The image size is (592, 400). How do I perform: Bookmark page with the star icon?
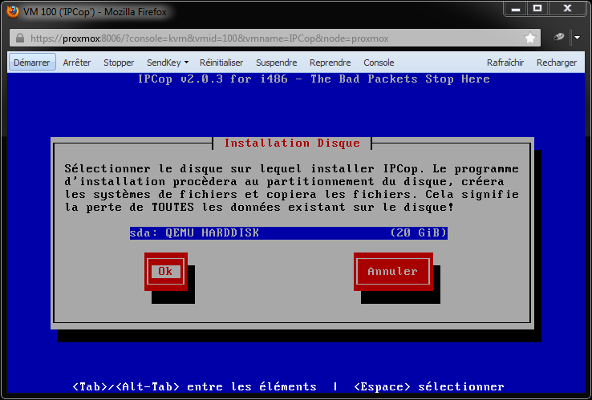tap(530, 38)
